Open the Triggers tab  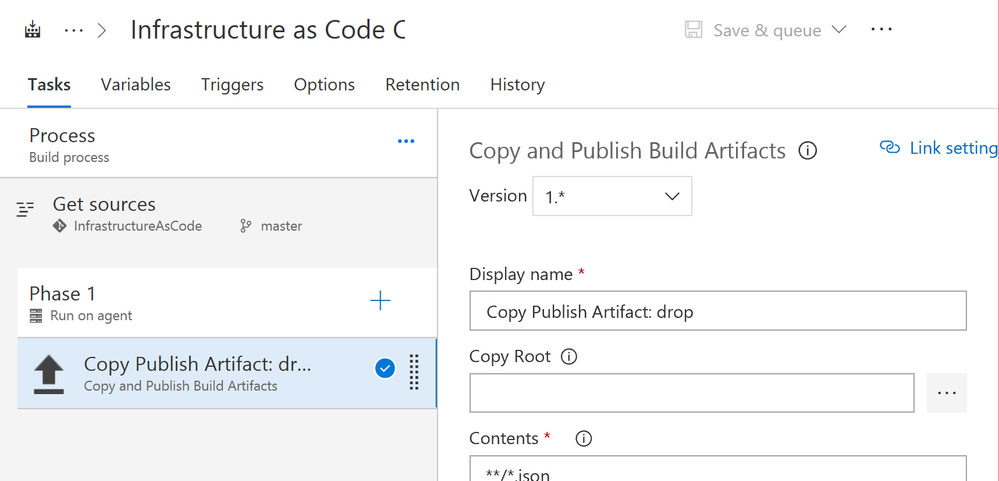coord(232,85)
